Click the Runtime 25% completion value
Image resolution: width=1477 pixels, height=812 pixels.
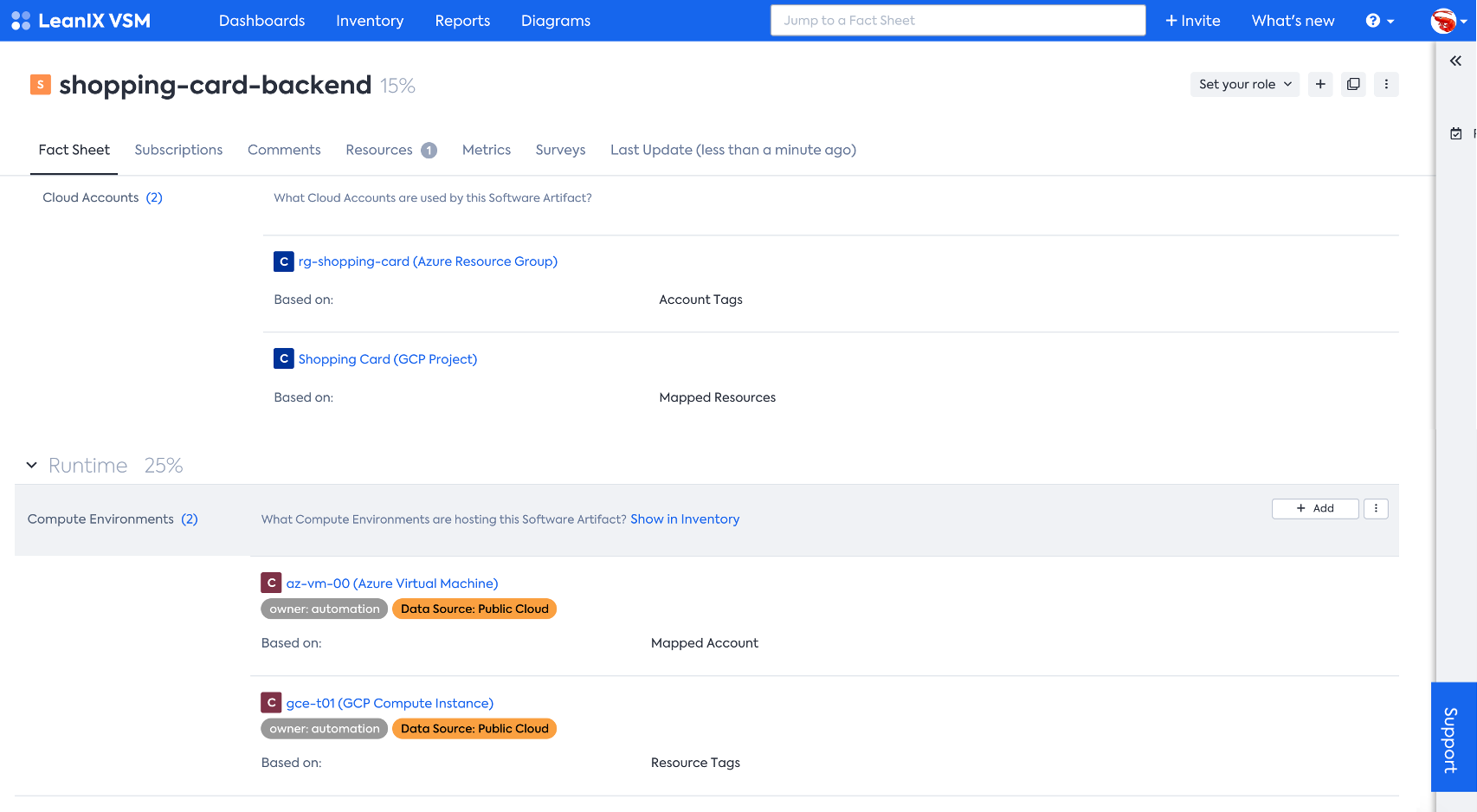click(x=164, y=466)
